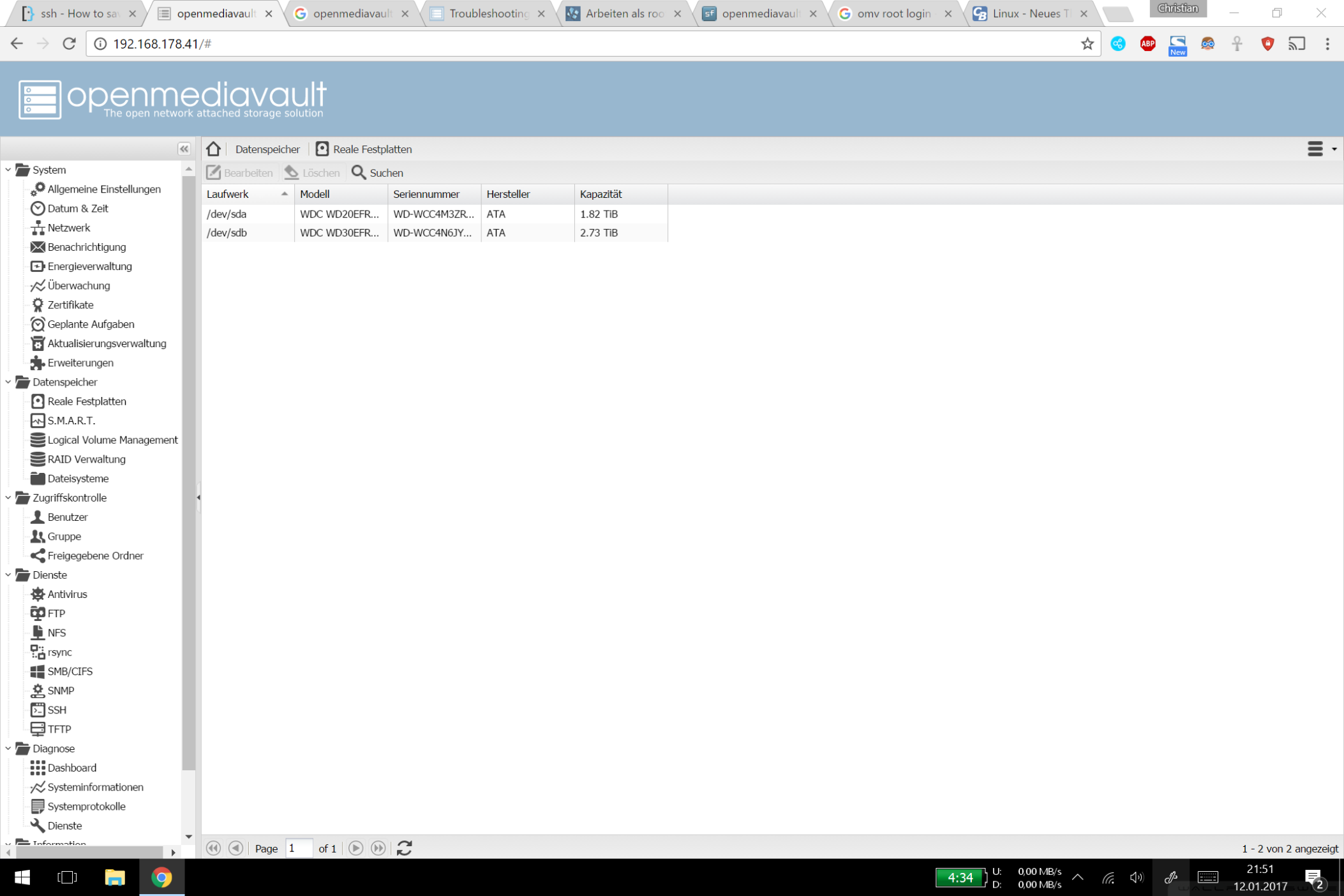Open the top-right hamburger menu dropdown
The width and height of the screenshot is (1344, 896).
[x=1320, y=149]
